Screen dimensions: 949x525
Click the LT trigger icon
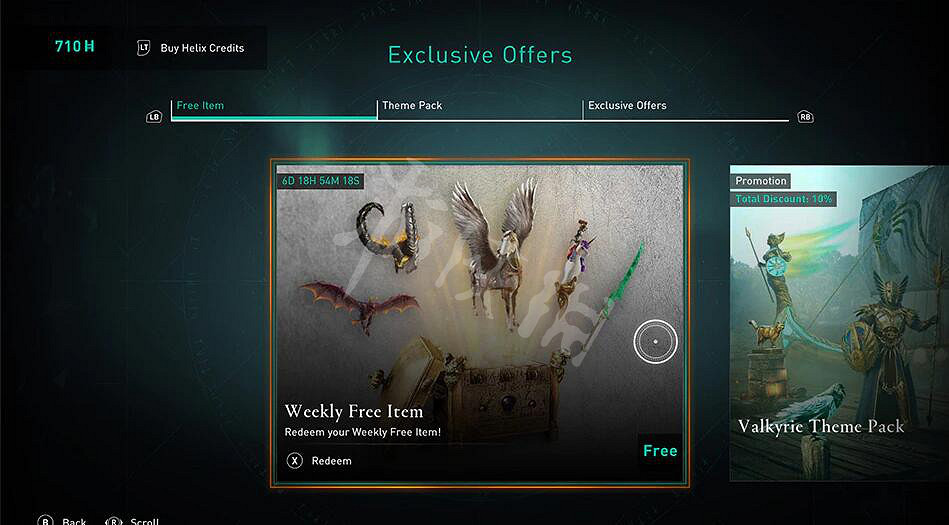coord(143,48)
